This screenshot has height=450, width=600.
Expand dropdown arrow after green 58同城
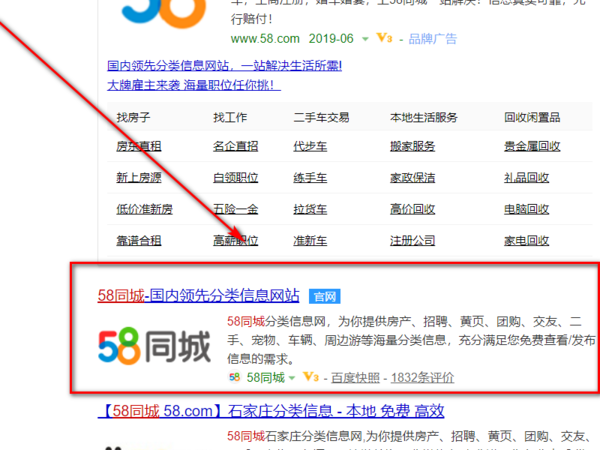[x=292, y=378]
